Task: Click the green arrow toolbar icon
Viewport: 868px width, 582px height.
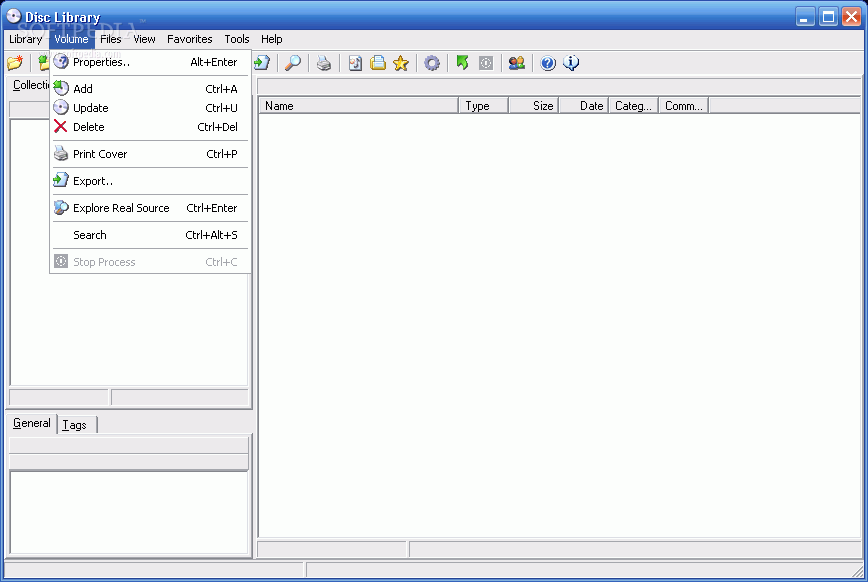Action: [463, 63]
